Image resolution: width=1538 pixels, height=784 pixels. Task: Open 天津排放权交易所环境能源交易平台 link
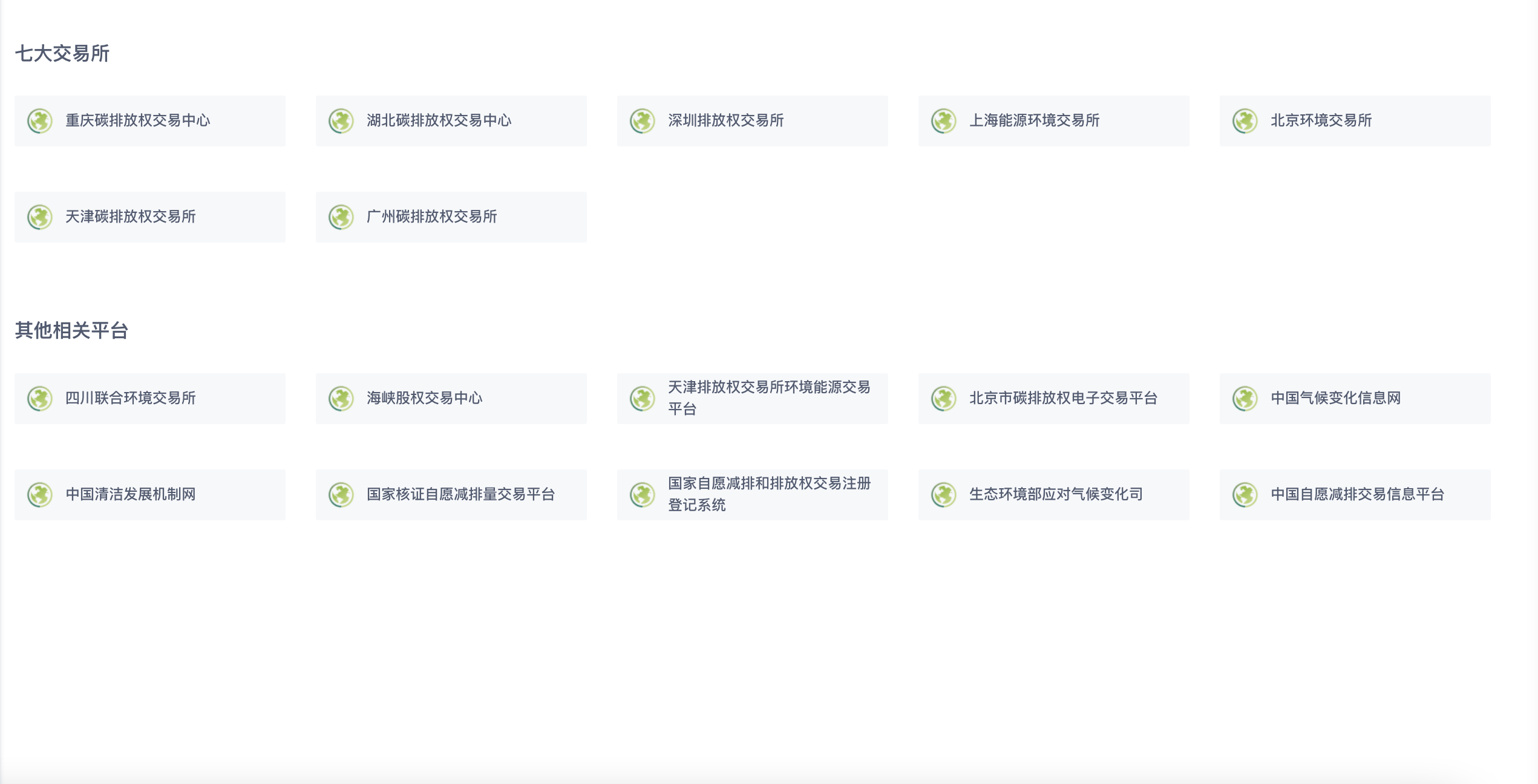[x=752, y=399]
